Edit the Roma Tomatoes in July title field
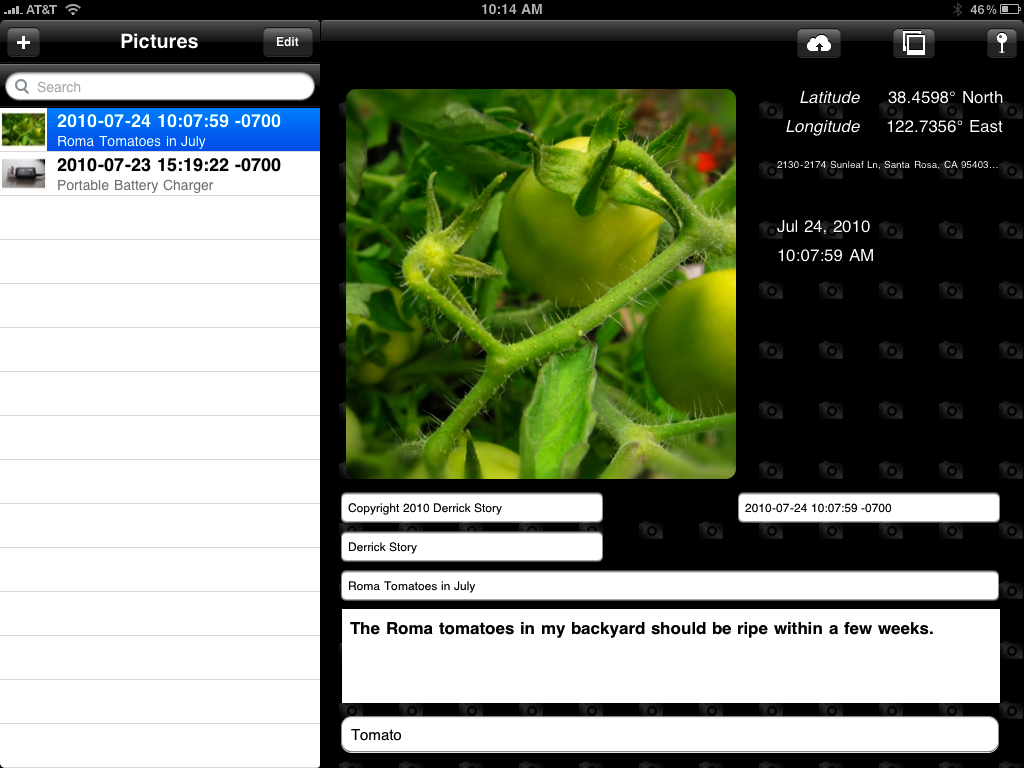 pyautogui.click(x=669, y=586)
